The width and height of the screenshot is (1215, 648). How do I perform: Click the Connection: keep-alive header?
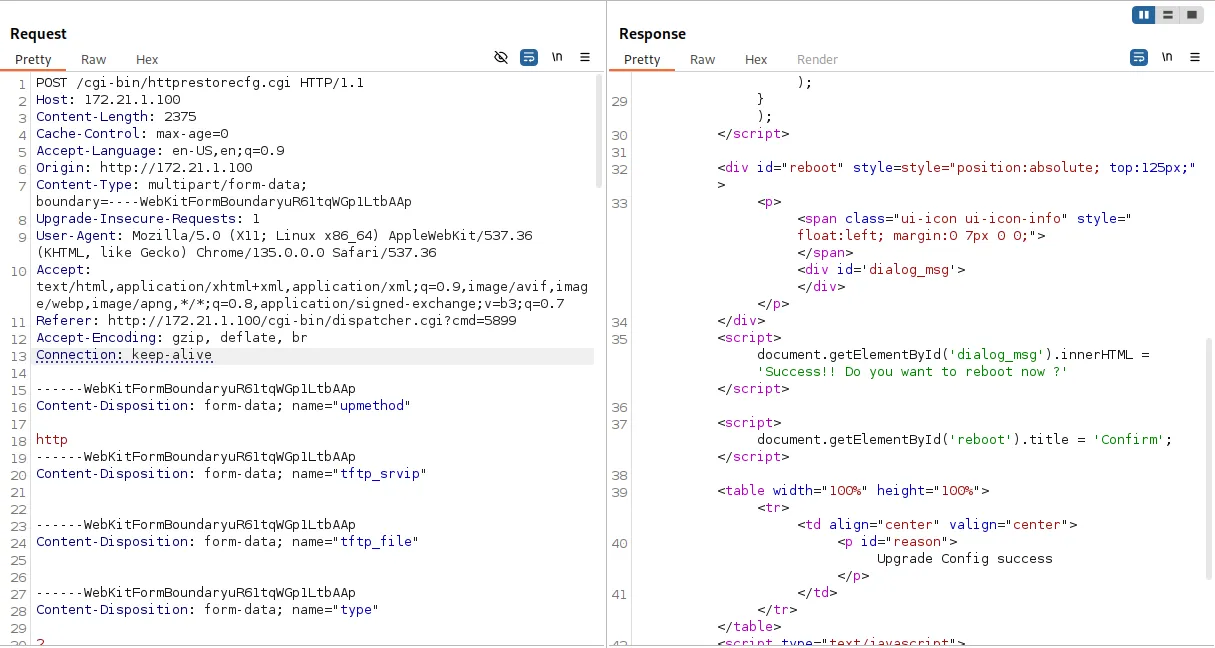[124, 355]
